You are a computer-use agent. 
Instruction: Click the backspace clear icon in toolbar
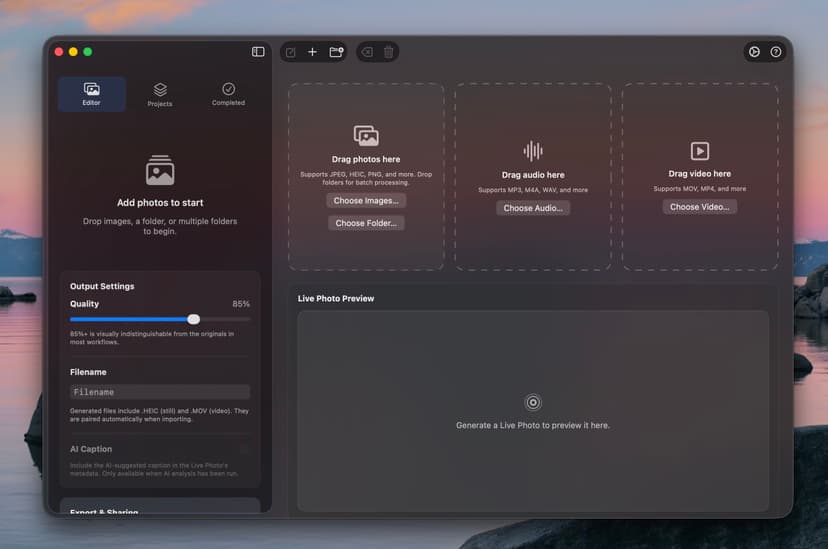367,52
